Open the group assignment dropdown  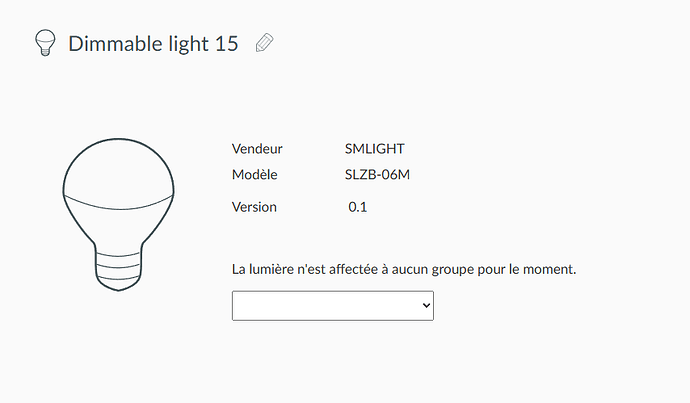[333, 305]
